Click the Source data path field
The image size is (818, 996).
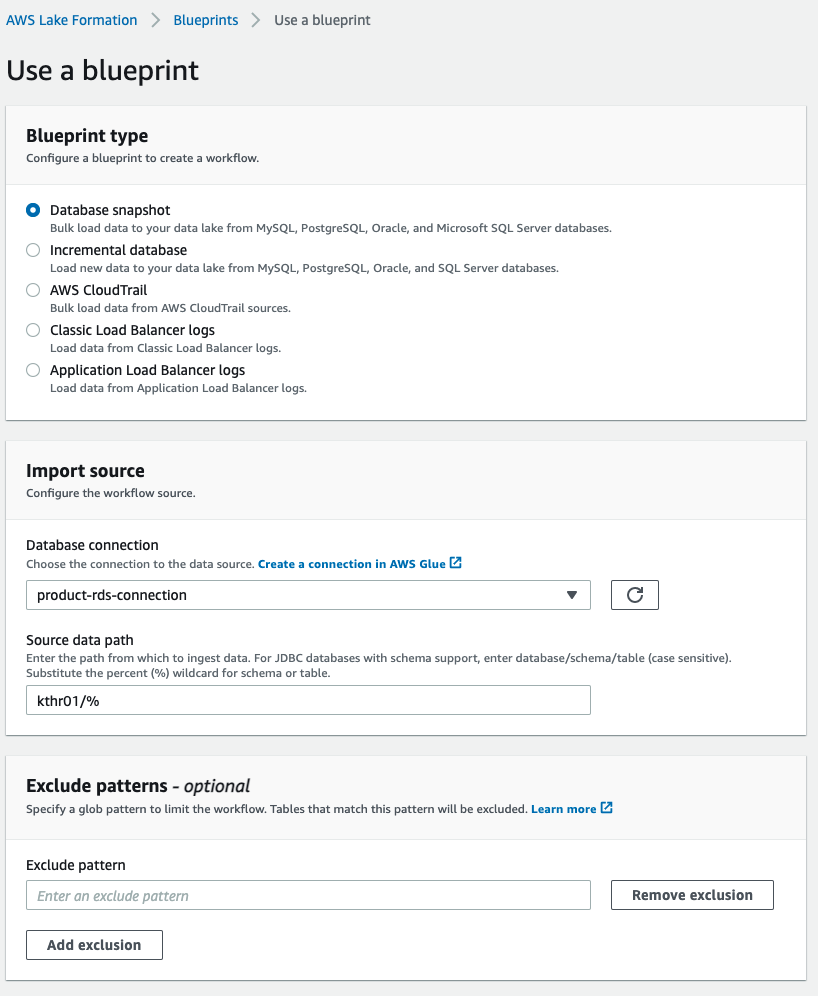(x=308, y=700)
